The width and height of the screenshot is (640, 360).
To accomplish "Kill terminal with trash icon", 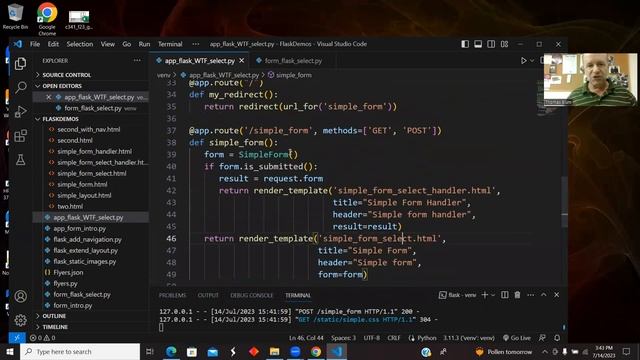I will click(517, 295).
